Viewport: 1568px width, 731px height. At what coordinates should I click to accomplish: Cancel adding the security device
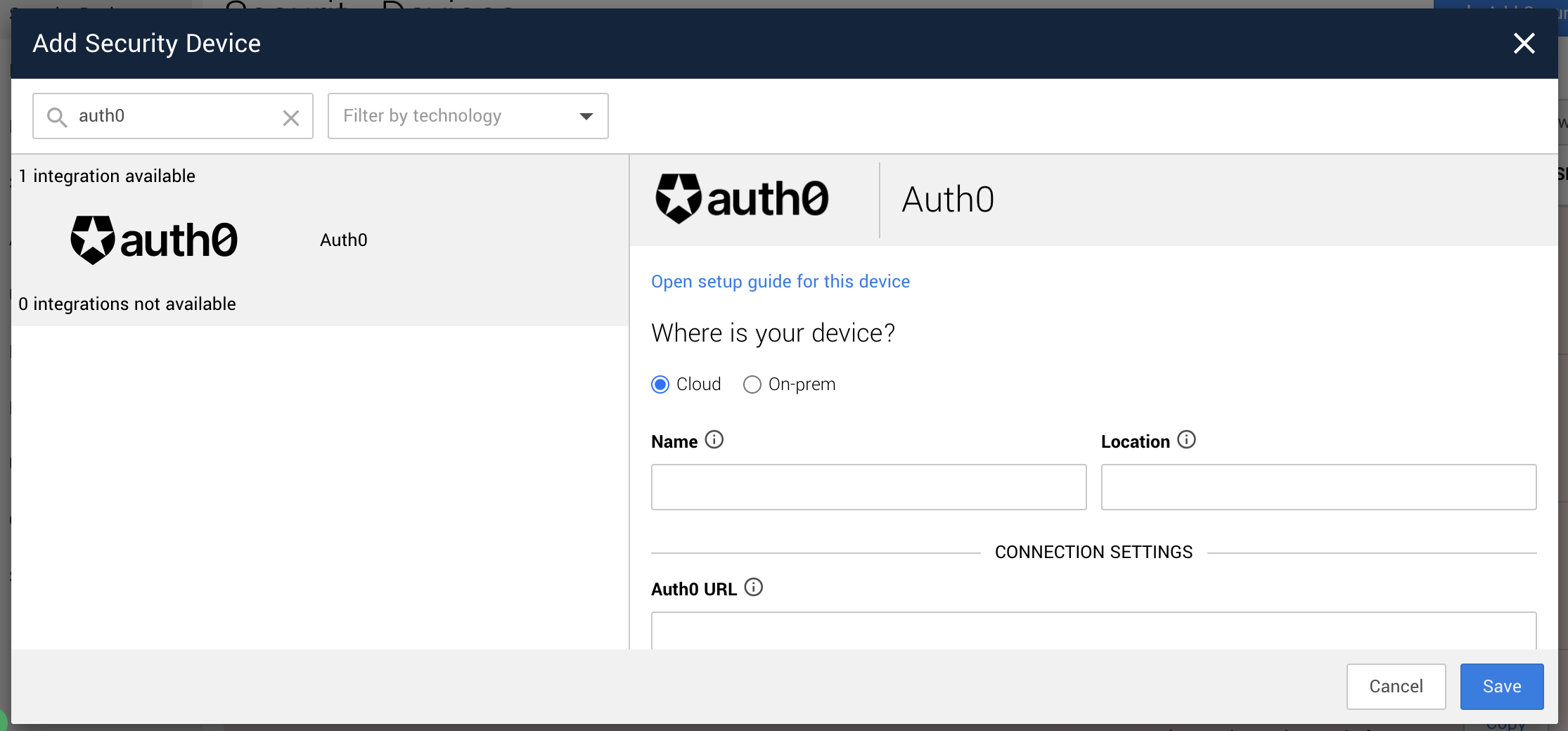coord(1396,687)
